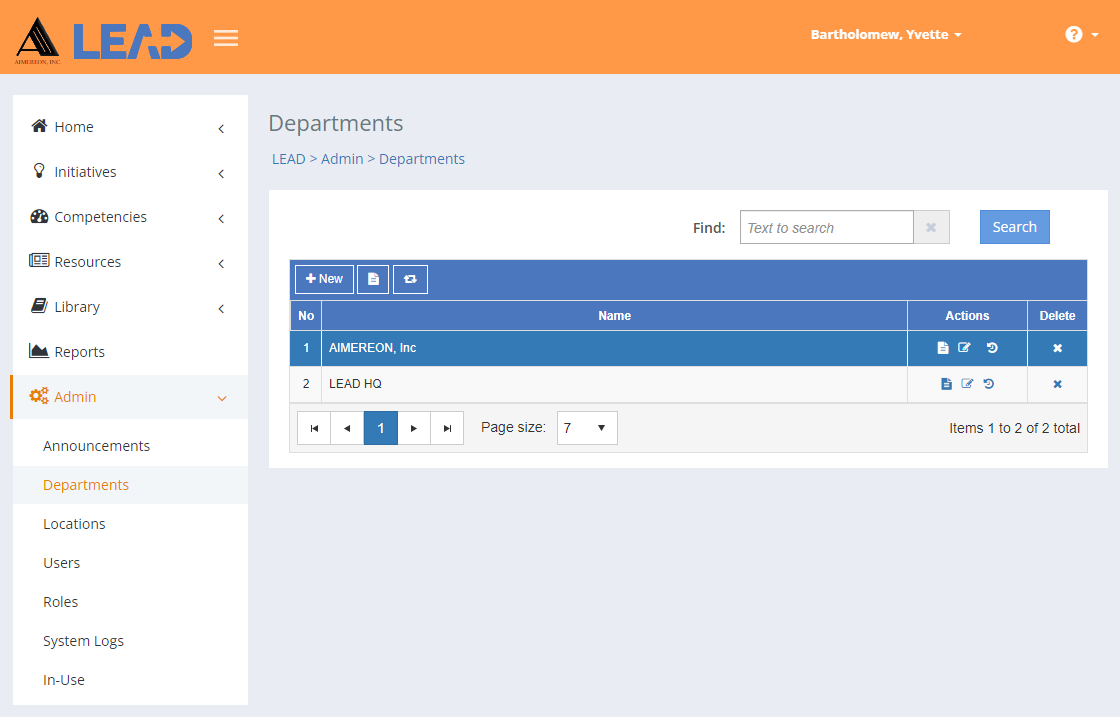Clear the search text with the x button

coord(931,227)
